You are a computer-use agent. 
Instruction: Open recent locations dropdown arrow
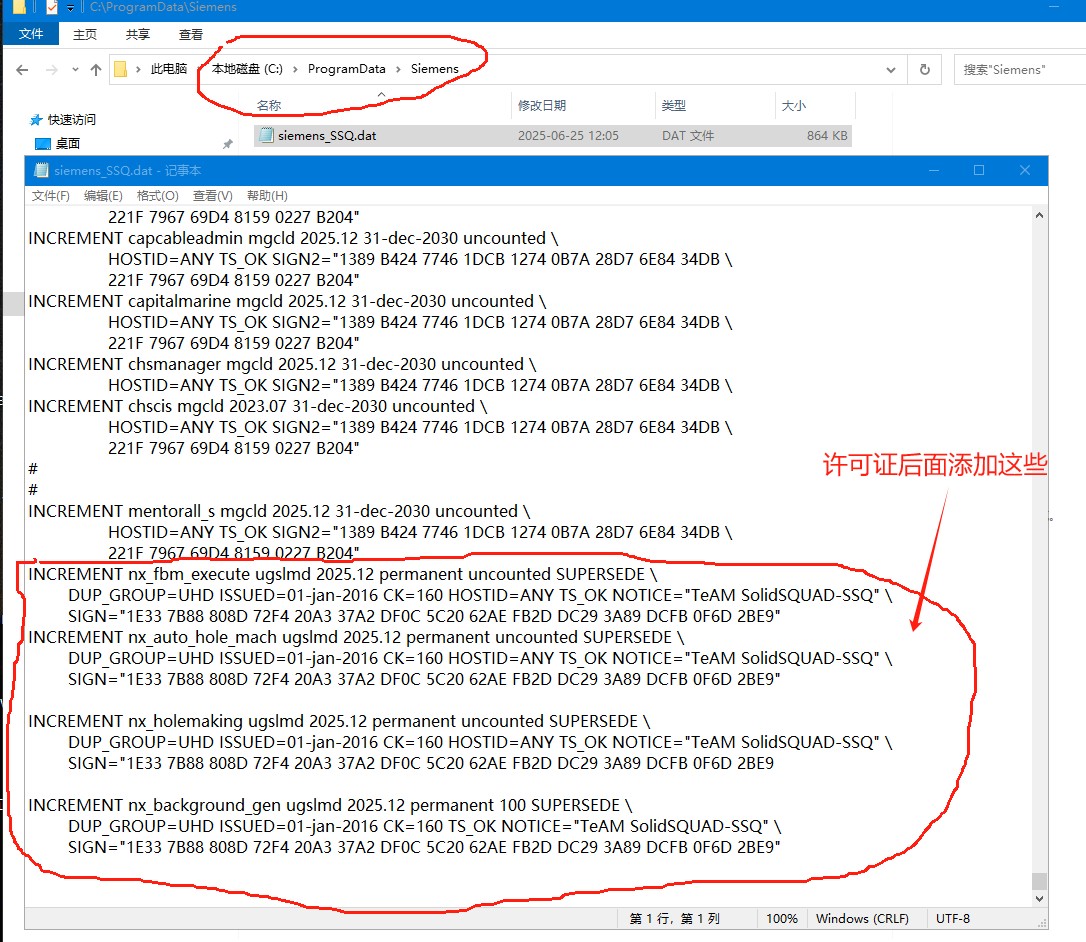coord(75,69)
